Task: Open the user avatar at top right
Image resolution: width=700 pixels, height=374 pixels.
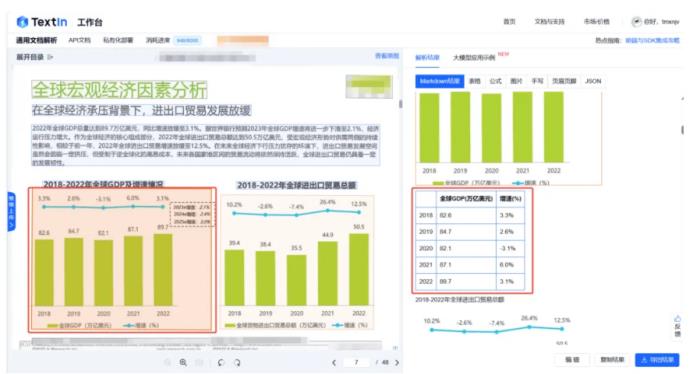Action: click(636, 21)
